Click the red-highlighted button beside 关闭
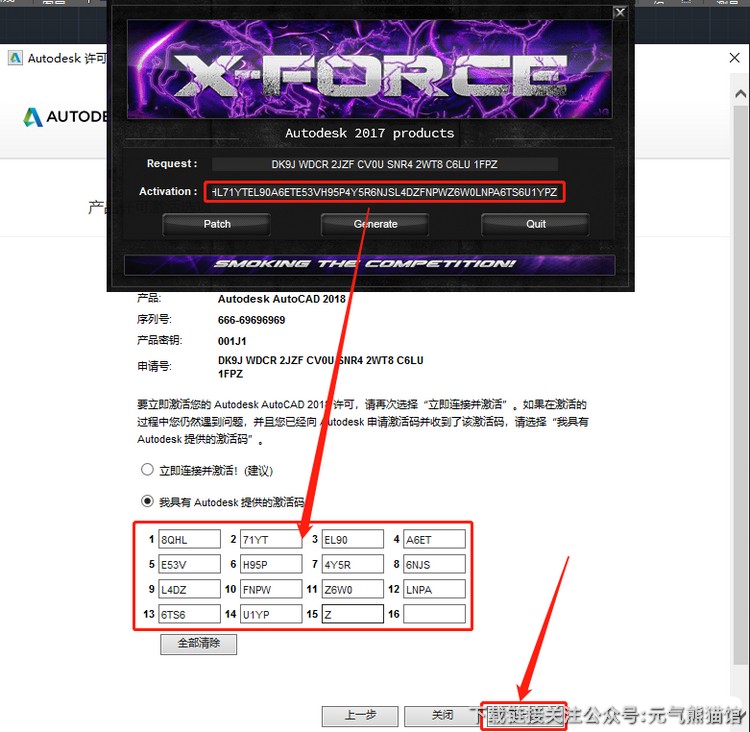 point(524,715)
